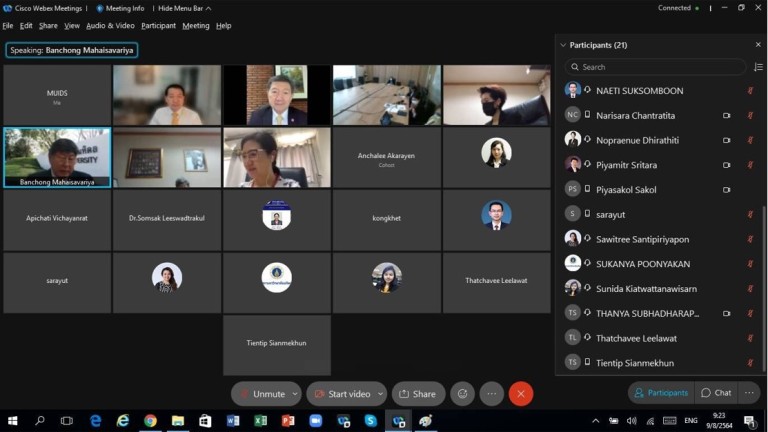This screenshot has width=768, height=432.
Task: Click the Hide Menu Bar toggle
Action: (x=183, y=8)
